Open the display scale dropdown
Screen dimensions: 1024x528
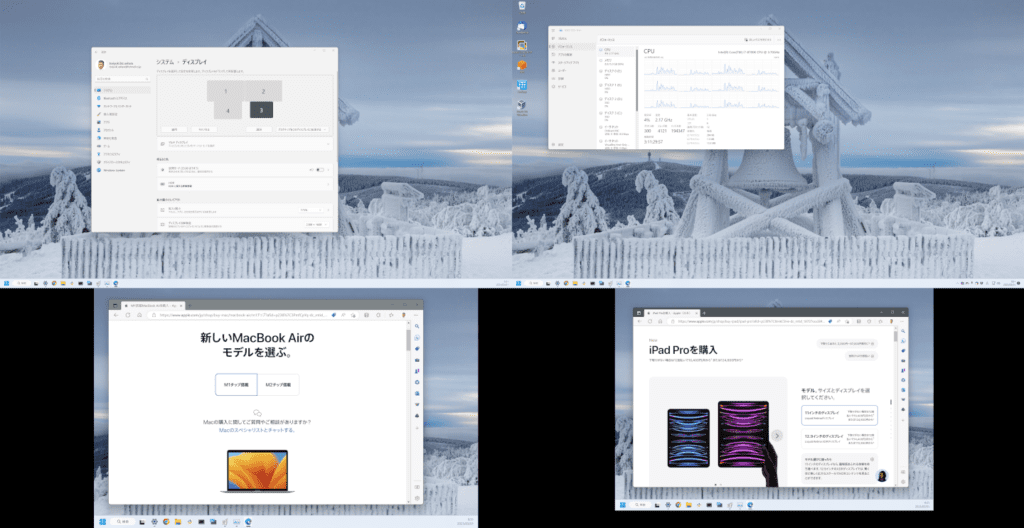[311, 210]
